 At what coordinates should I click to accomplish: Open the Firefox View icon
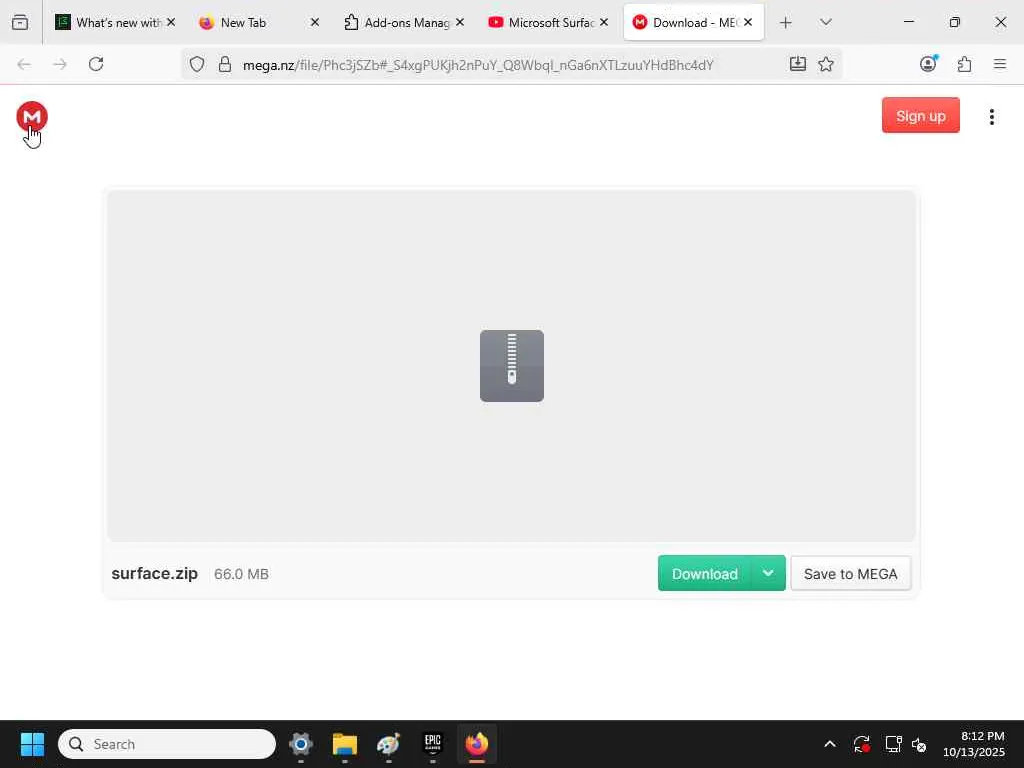[20, 23]
